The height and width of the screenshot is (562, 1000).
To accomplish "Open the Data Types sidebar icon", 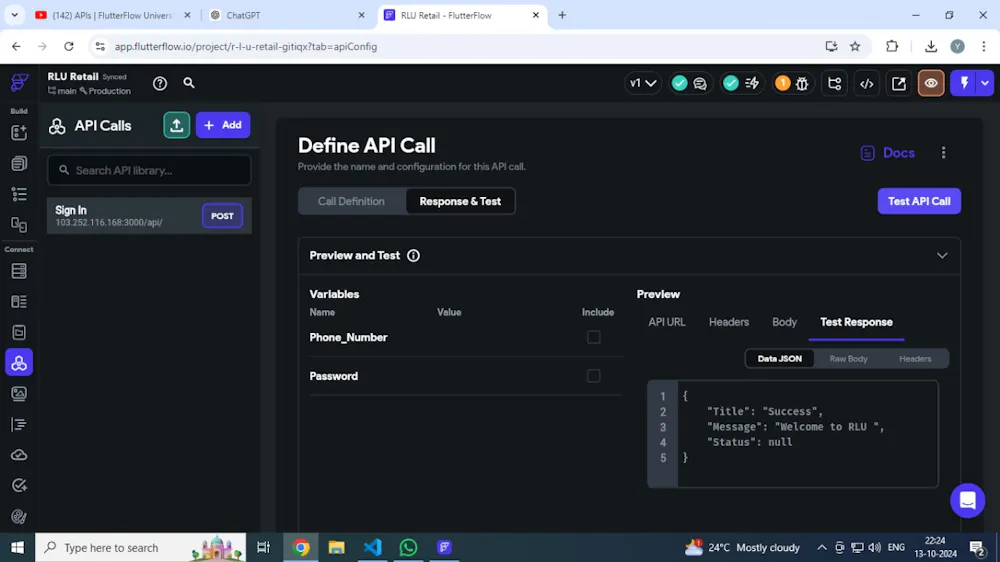I will click(19, 302).
